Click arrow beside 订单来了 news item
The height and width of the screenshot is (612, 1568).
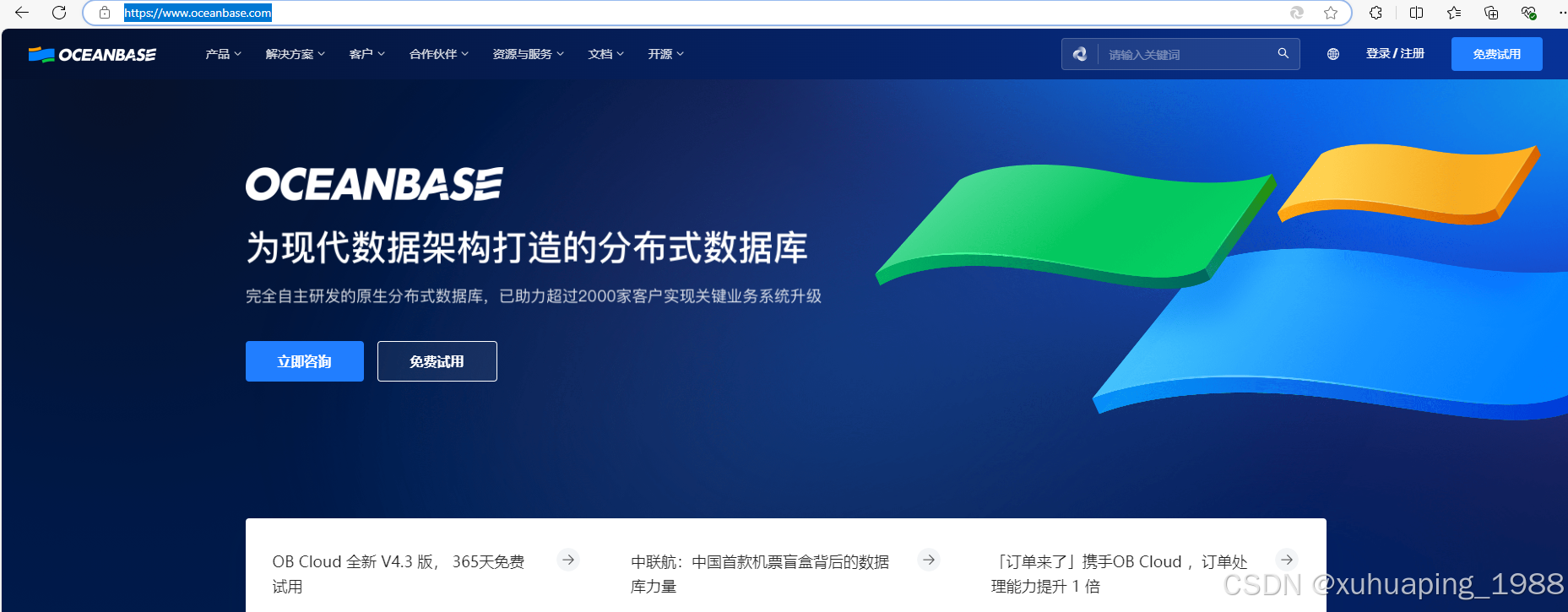(1287, 560)
